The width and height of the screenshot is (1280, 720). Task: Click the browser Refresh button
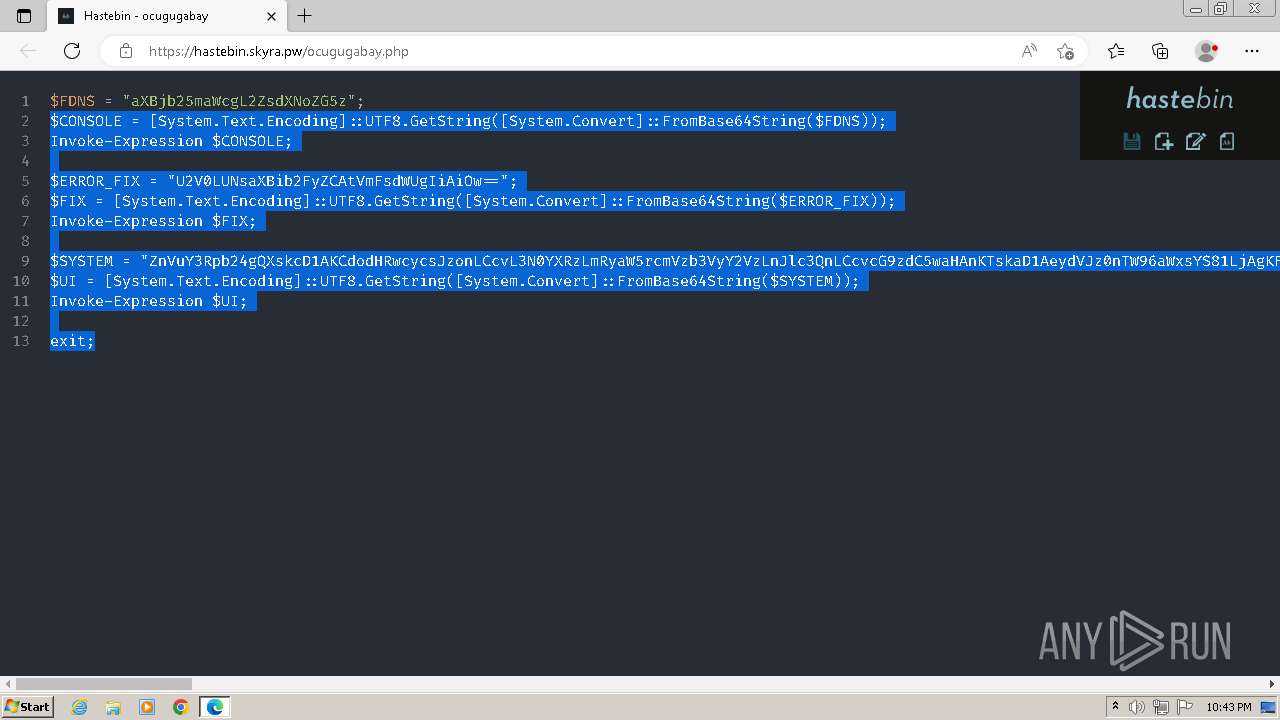[71, 51]
